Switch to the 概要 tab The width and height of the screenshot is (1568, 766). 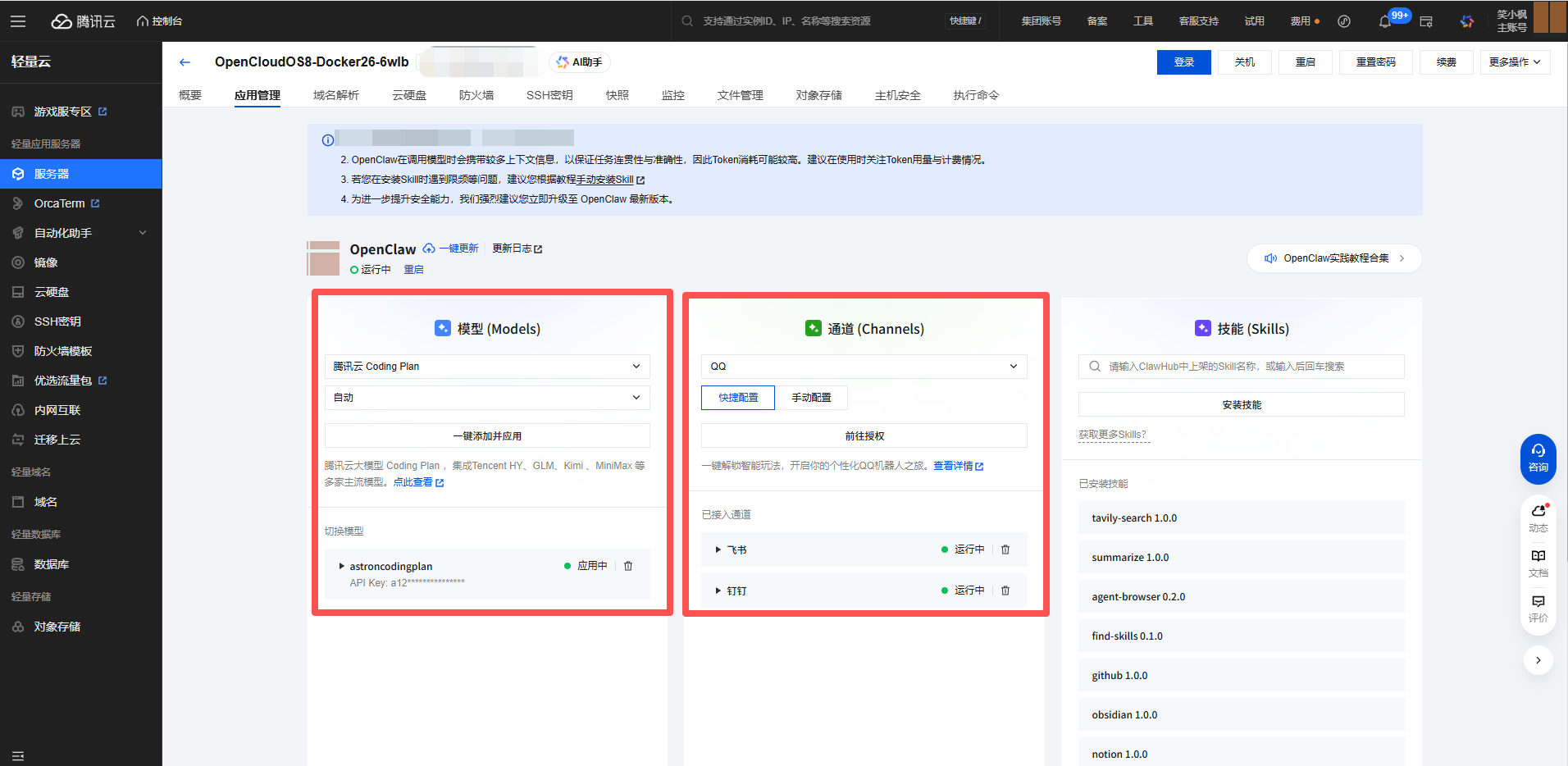[x=190, y=95]
